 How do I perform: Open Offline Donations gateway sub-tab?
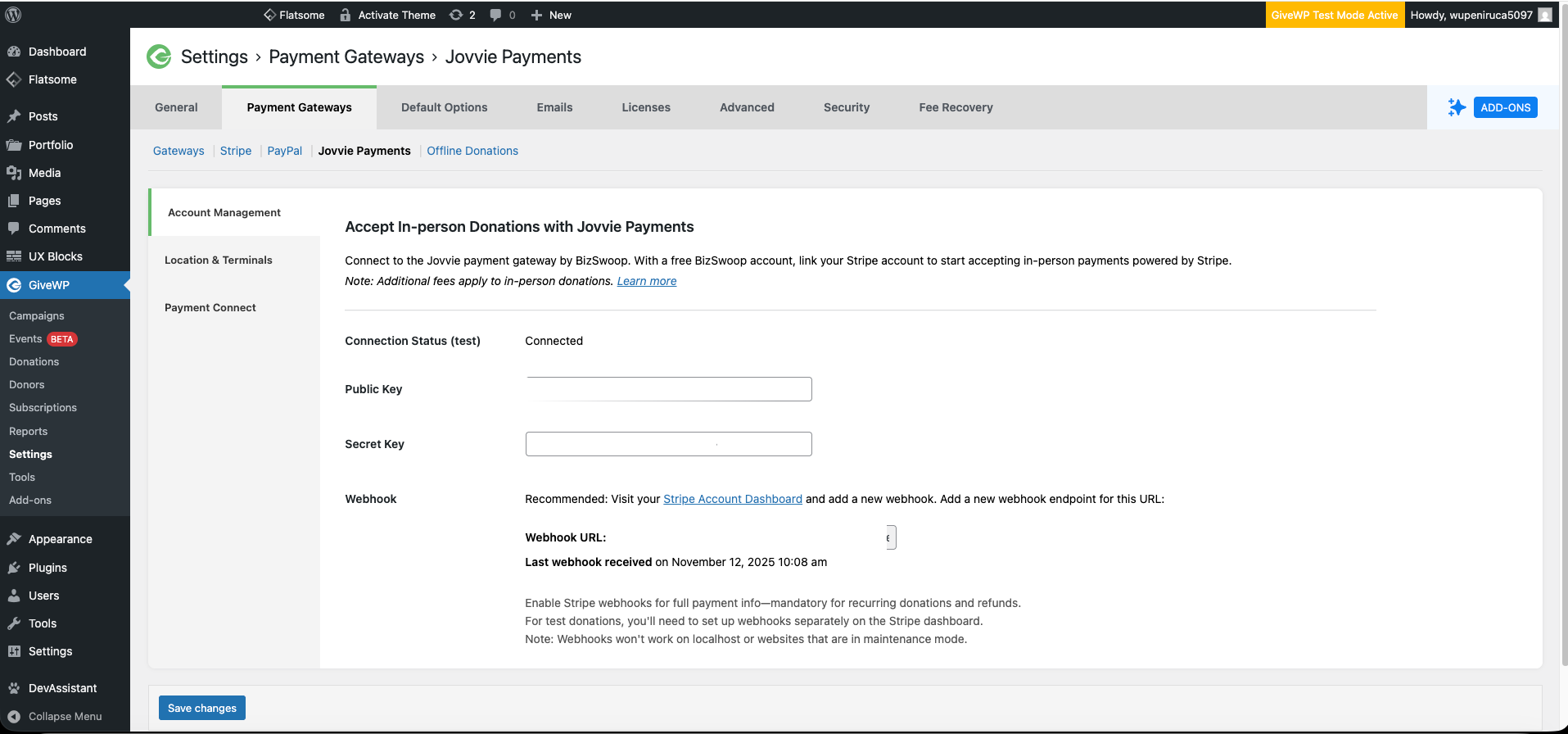point(472,151)
